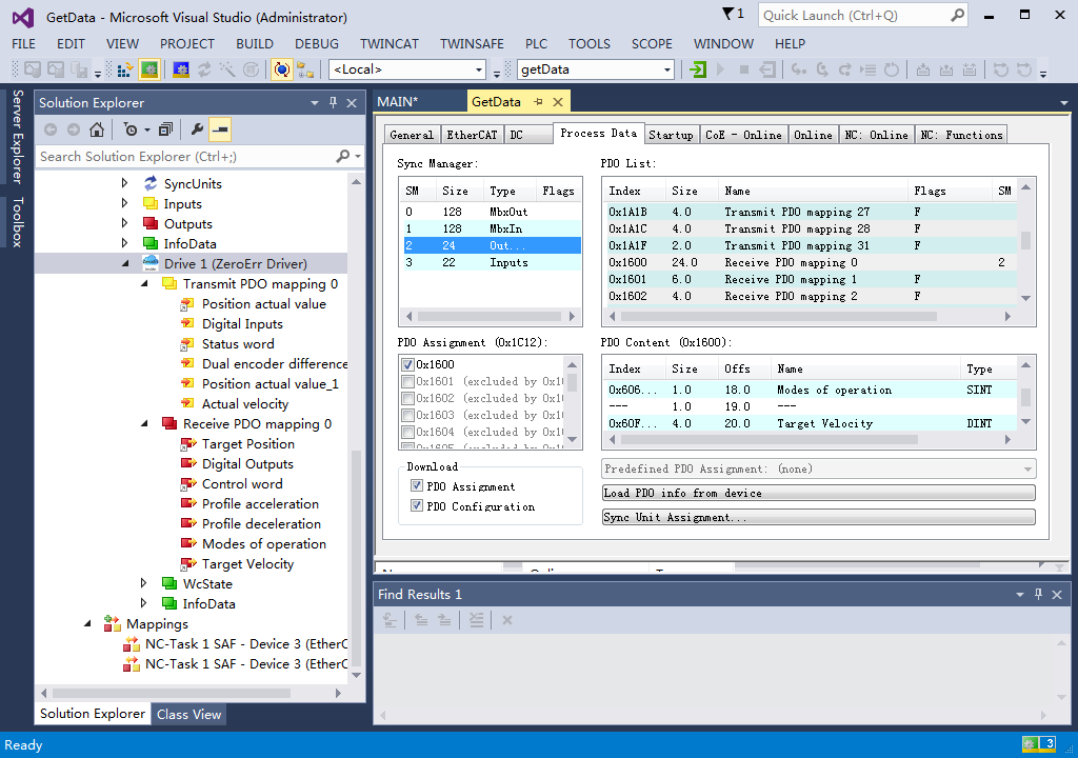
Task: Toggle the PDO Assignment download checkbox
Action: pos(416,487)
